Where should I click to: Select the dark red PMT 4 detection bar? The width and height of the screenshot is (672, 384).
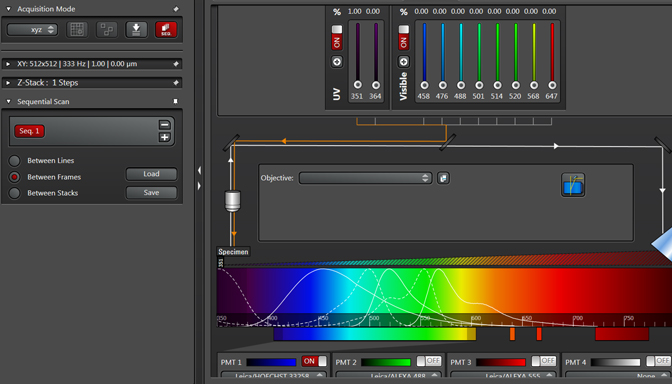pos(622,334)
